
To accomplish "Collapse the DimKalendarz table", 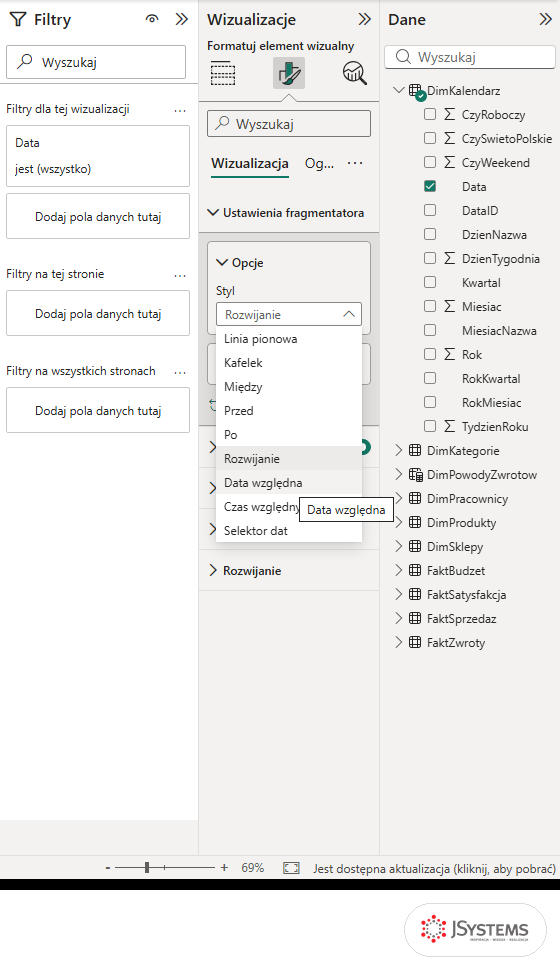I will point(398,91).
